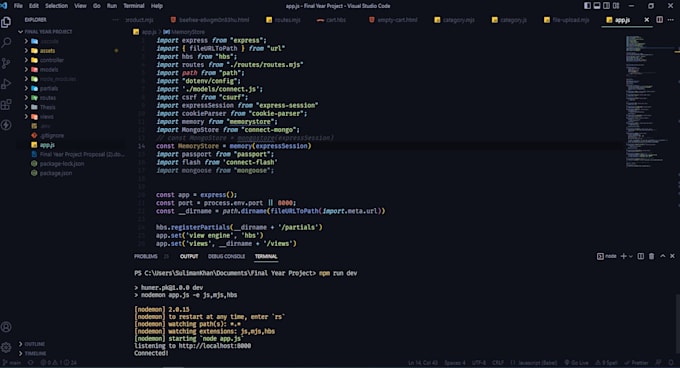Expand the TIMELINE section
Image resolution: width=680 pixels, height=368 pixels.
(33, 354)
